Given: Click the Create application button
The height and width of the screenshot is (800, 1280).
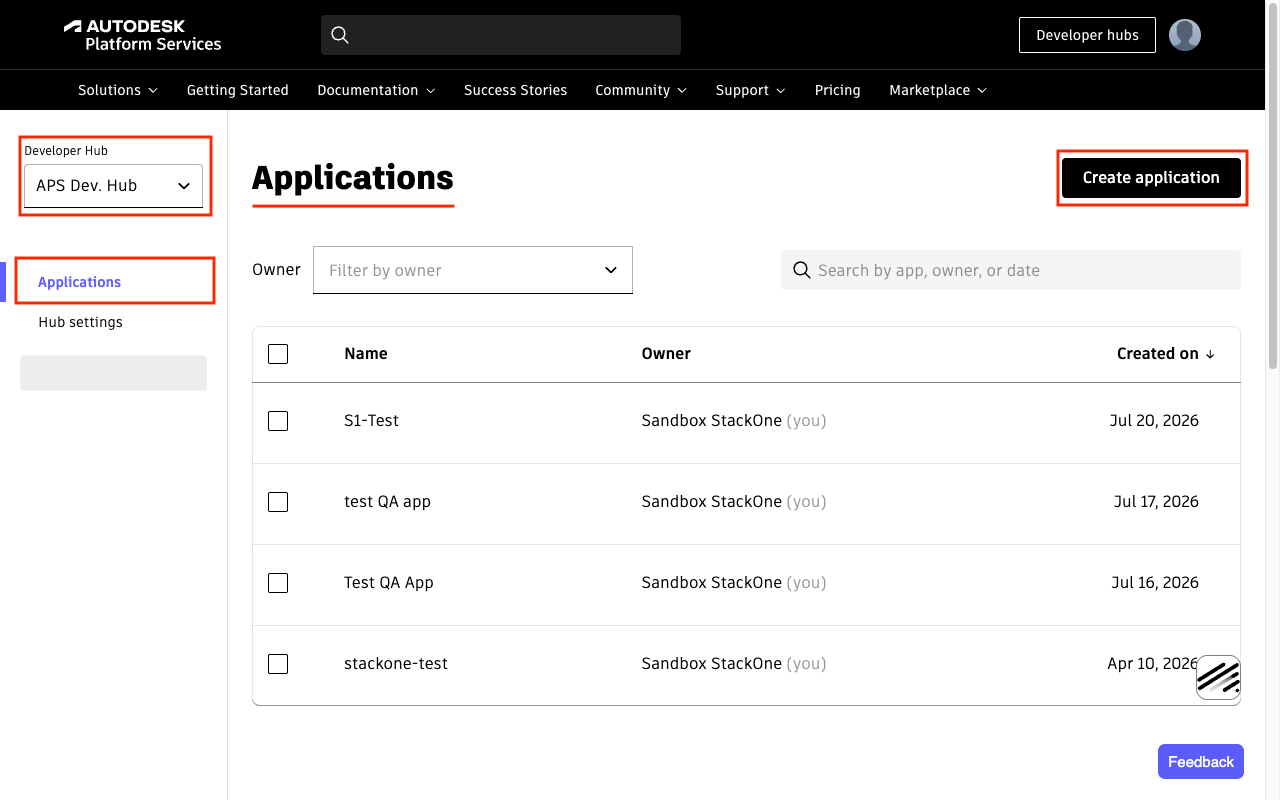Looking at the screenshot, I should (1151, 178).
